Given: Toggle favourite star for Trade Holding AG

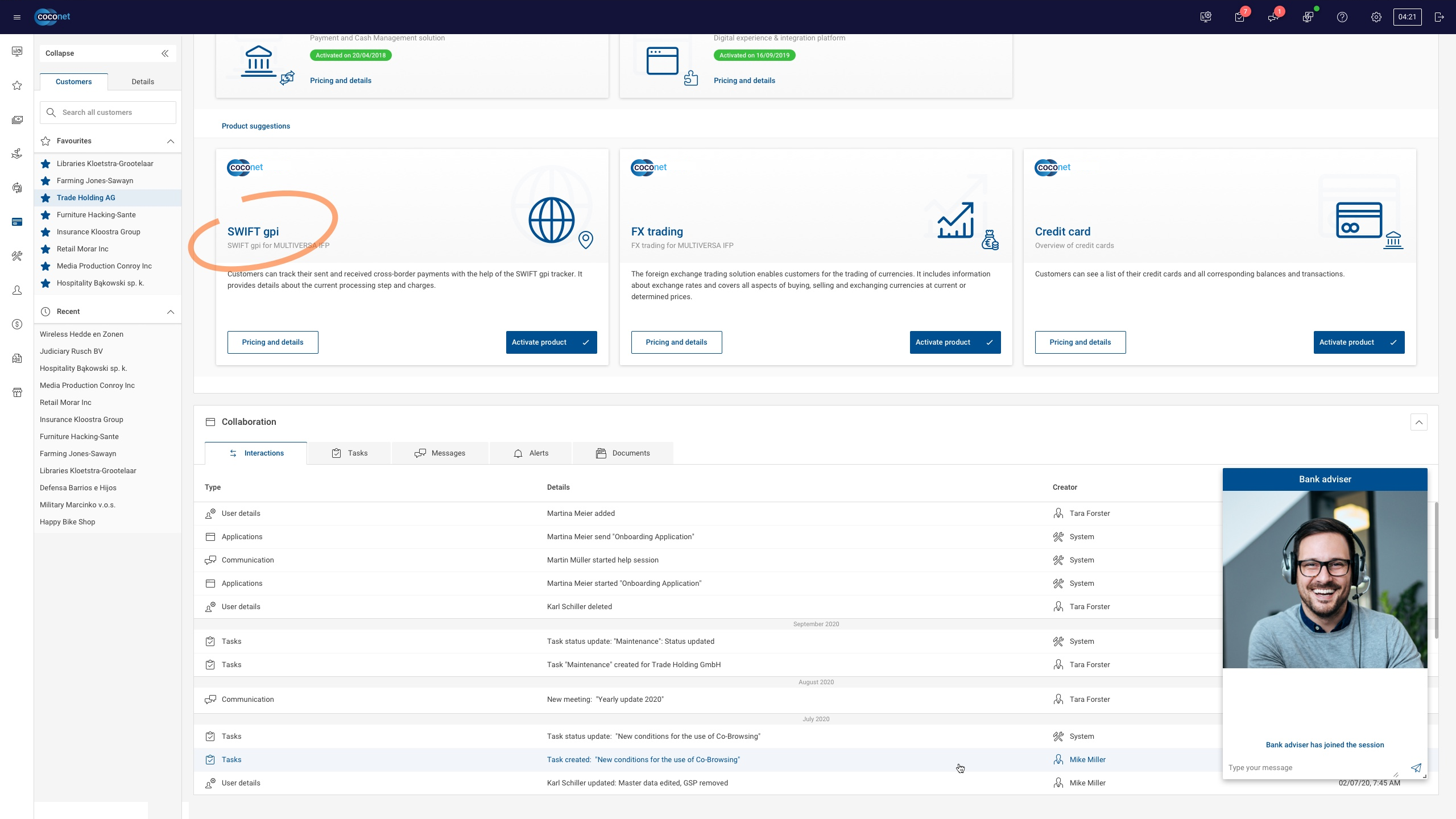Looking at the screenshot, I should point(45,198).
